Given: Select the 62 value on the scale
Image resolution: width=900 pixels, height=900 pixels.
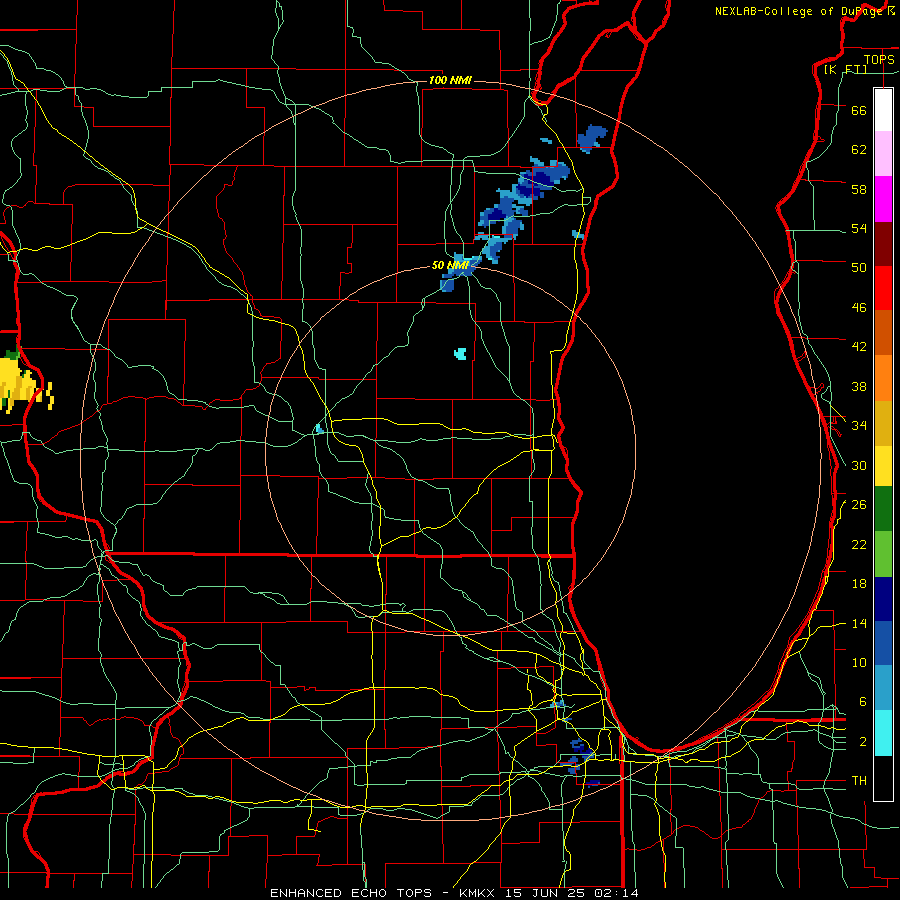Looking at the screenshot, I should click(859, 150).
